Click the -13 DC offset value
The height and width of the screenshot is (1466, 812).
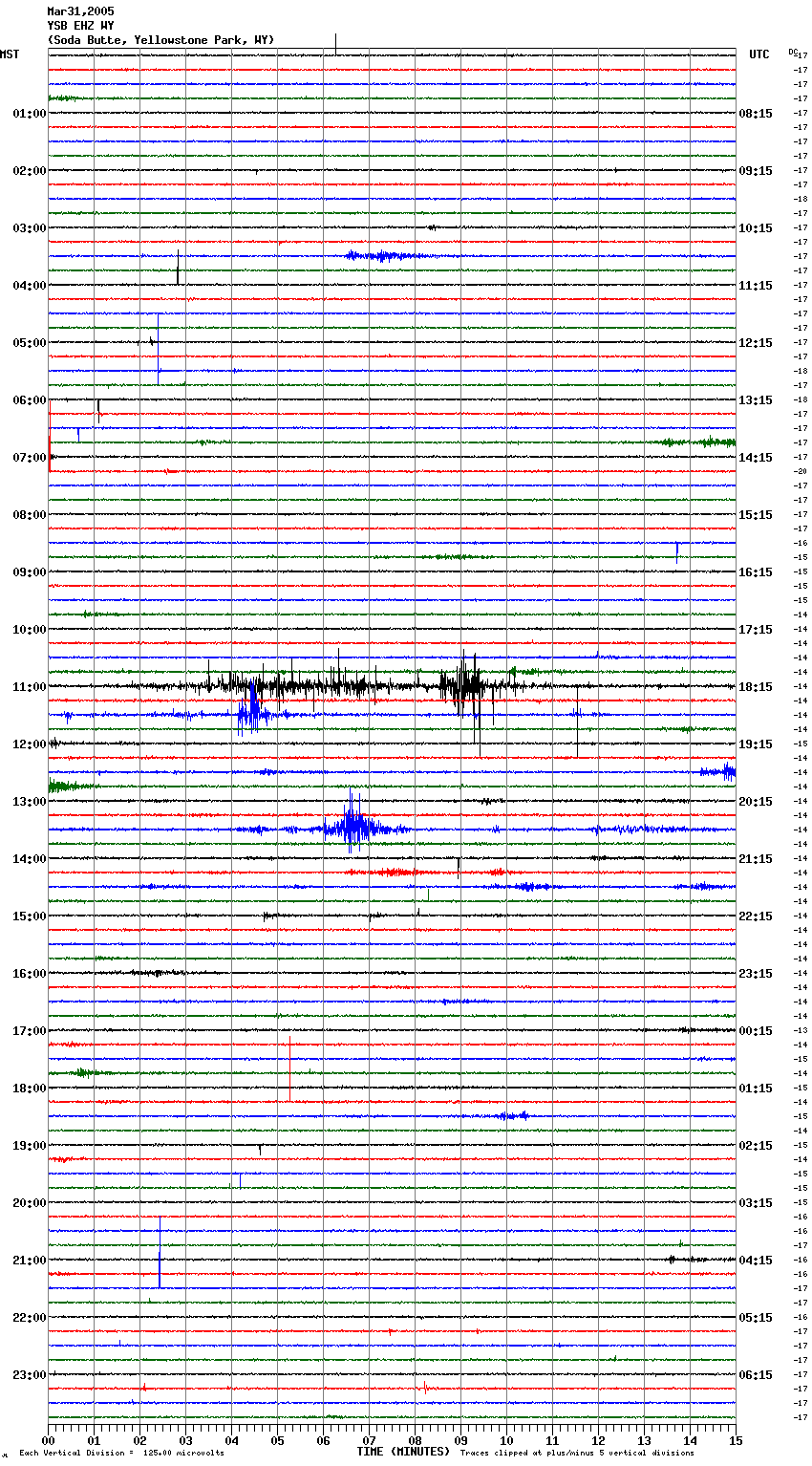tap(801, 1030)
